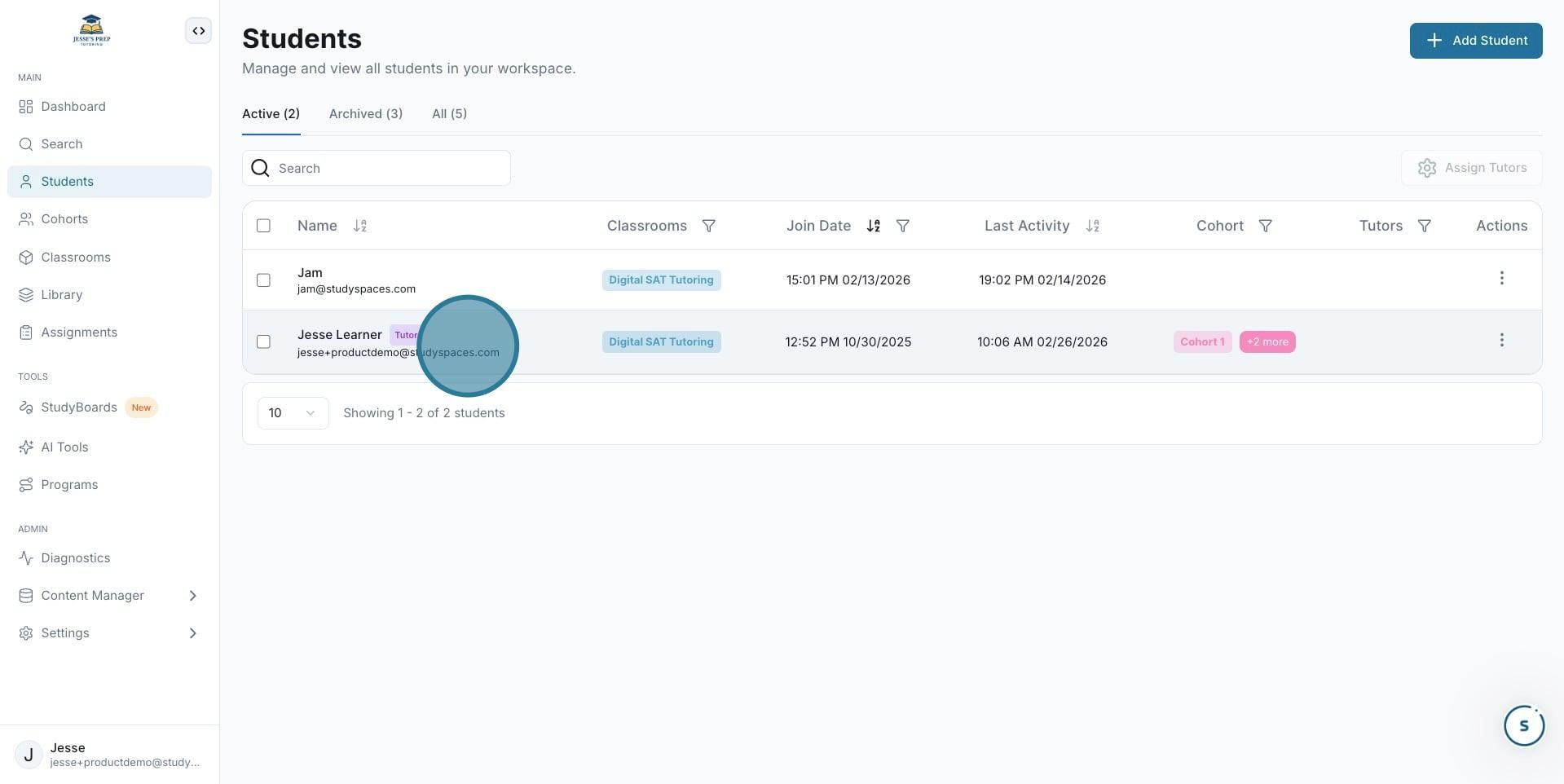Open Jesse account menu at sidebar bottom
Screen dimensions: 1564x784
109,755
